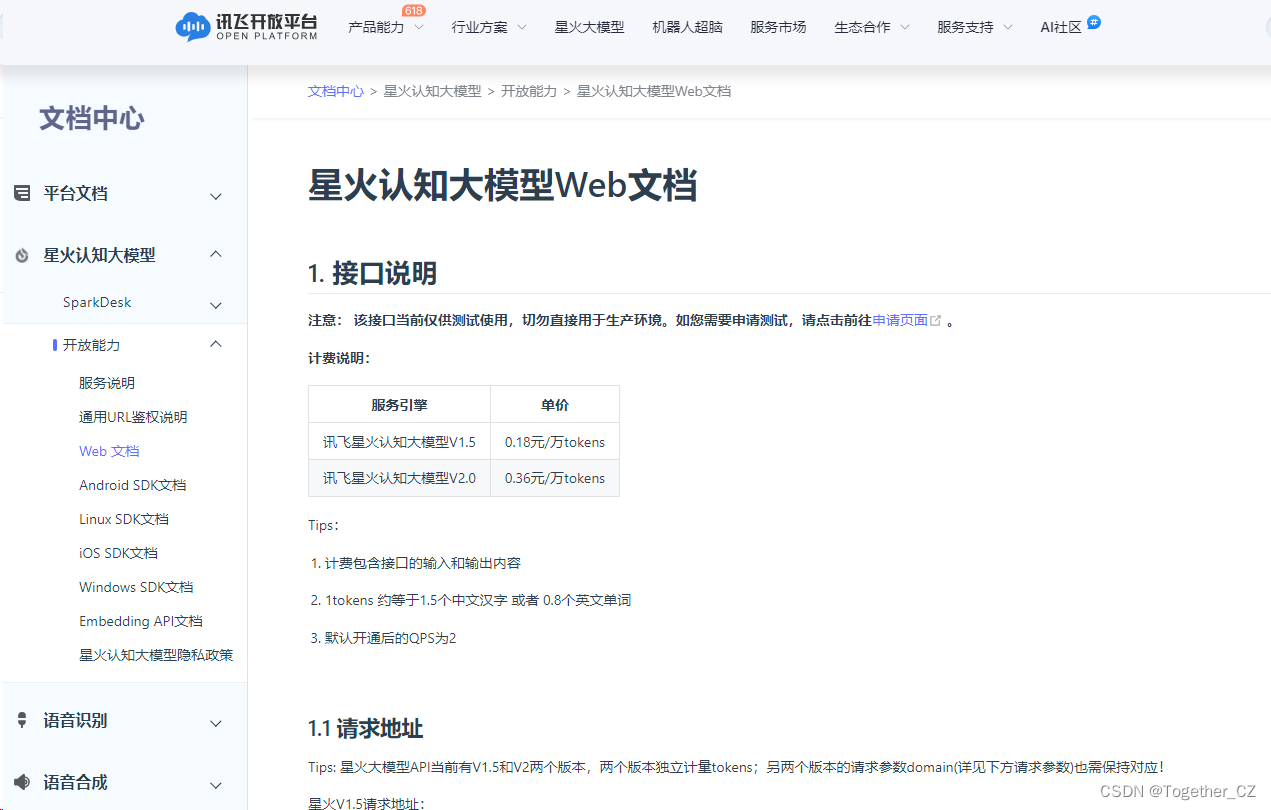Open the 生态合作 dropdown in top nav
Viewport: 1271px width, 810px height.
pyautogui.click(x=872, y=27)
